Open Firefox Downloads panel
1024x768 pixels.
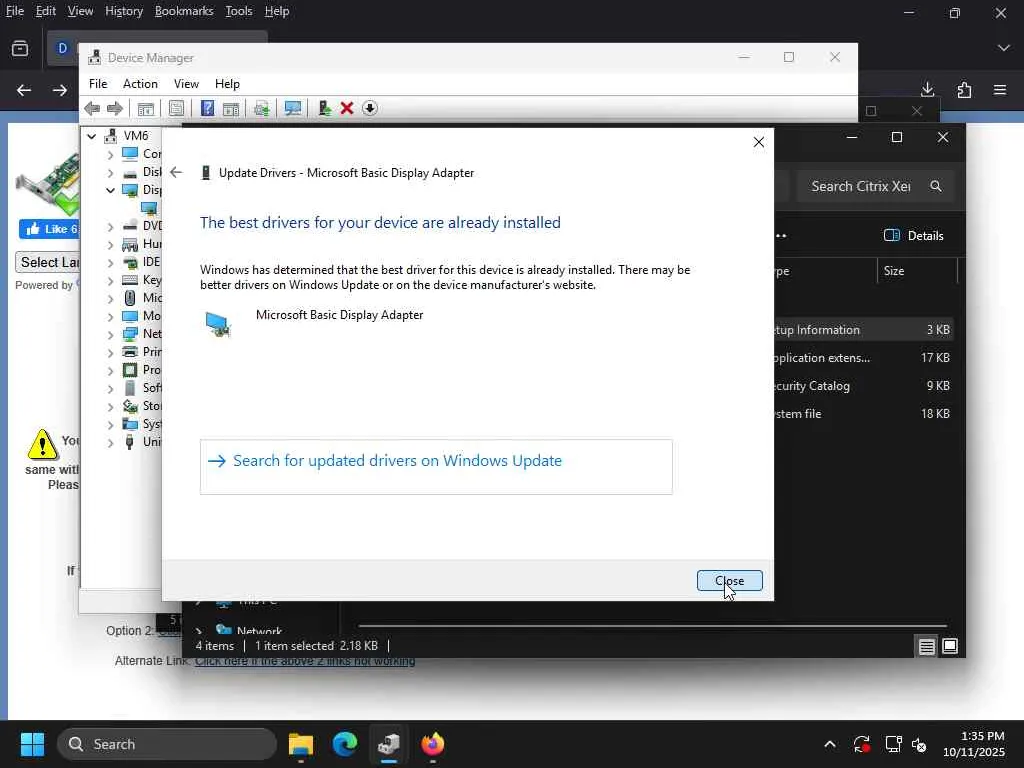pos(927,89)
